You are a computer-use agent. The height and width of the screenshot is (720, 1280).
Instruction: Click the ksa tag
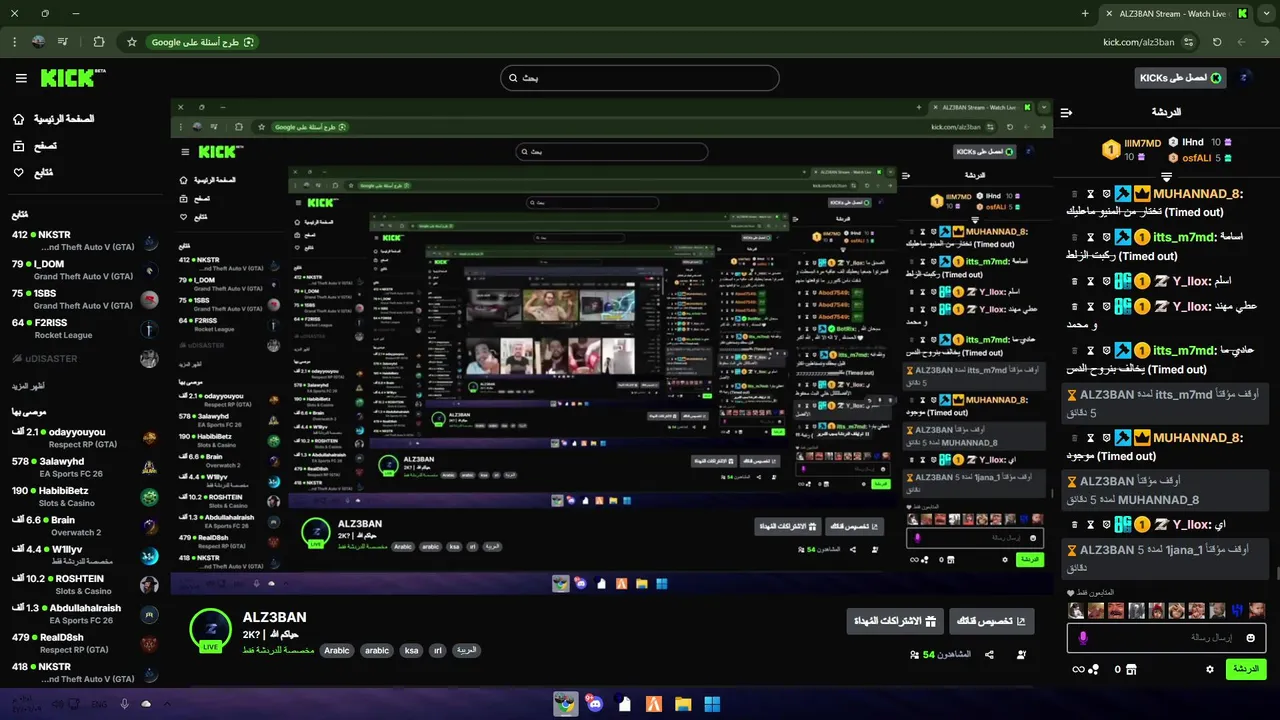point(411,650)
